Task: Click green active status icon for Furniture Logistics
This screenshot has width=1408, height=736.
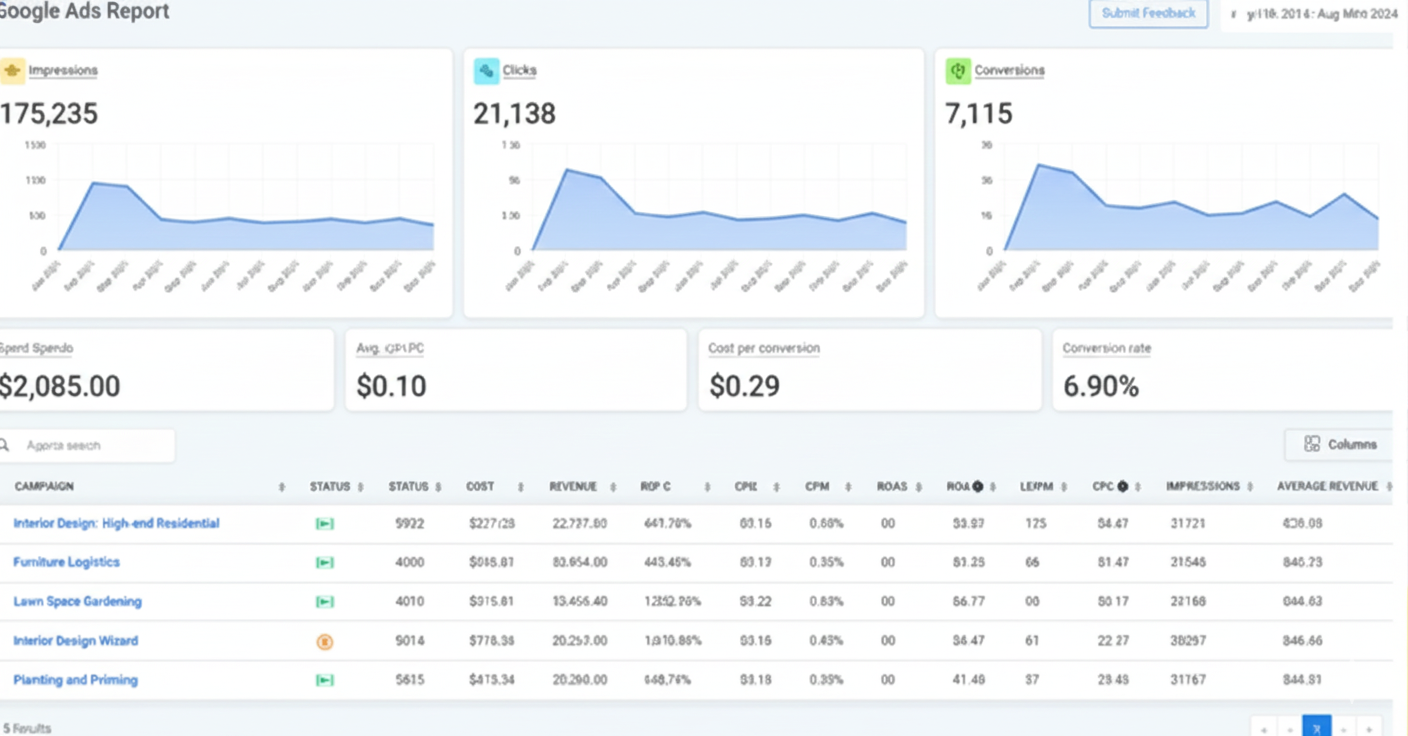Action: click(x=324, y=563)
